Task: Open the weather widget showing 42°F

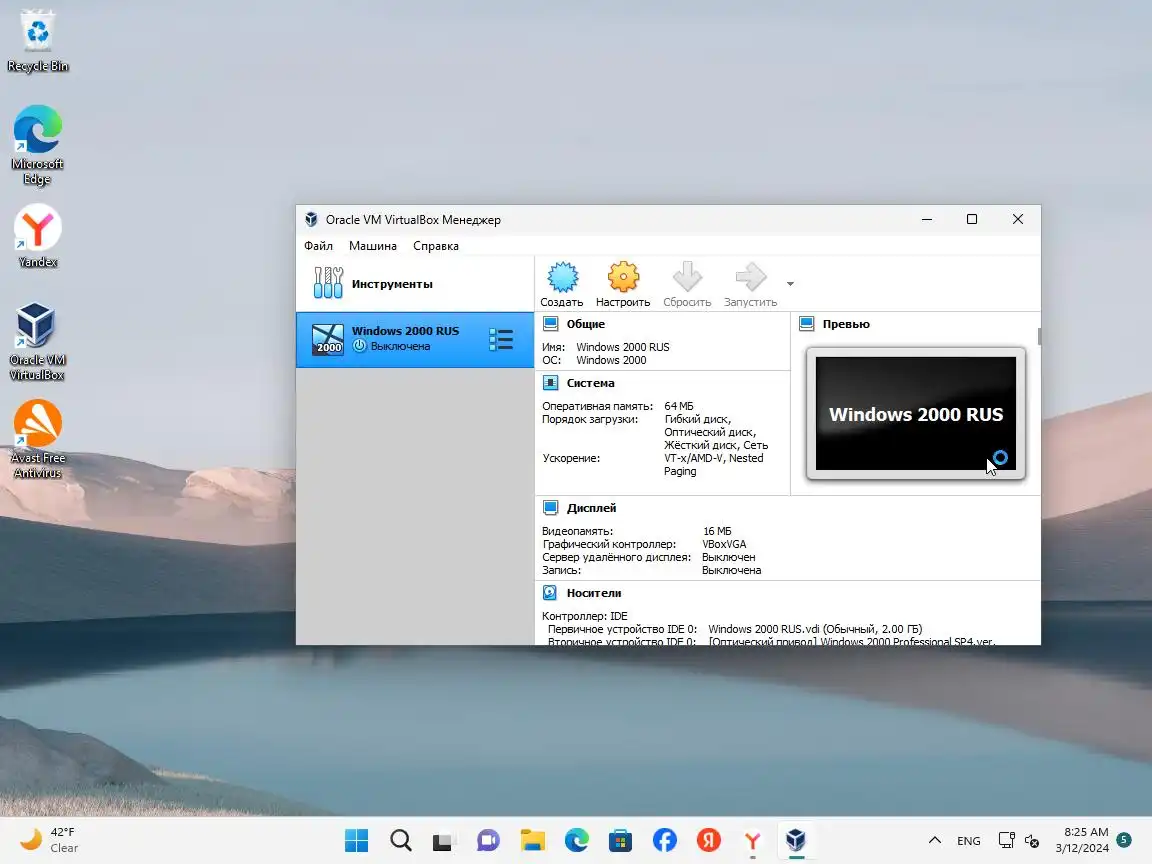Action: click(x=49, y=840)
